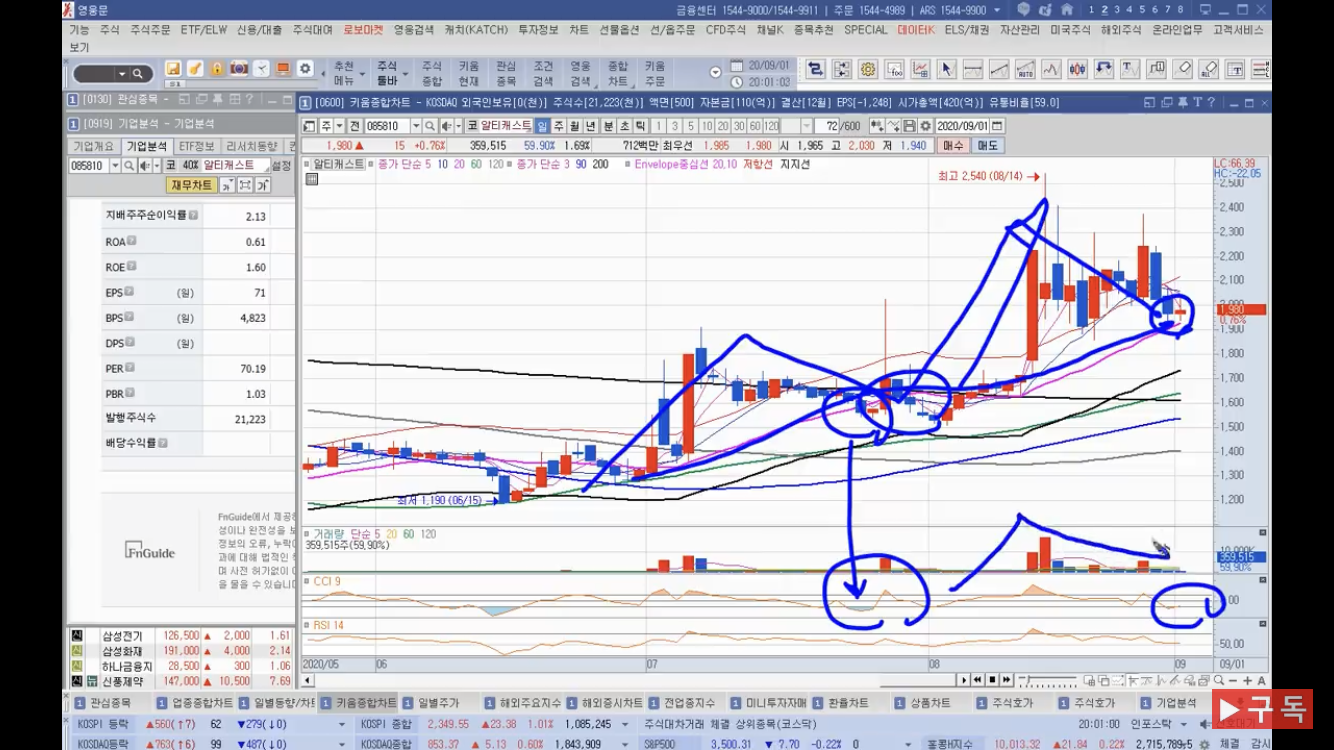Click the settings gear icon beside monitor icon
Image resolution: width=1334 pixels, height=750 pixels.
click(x=305, y=69)
